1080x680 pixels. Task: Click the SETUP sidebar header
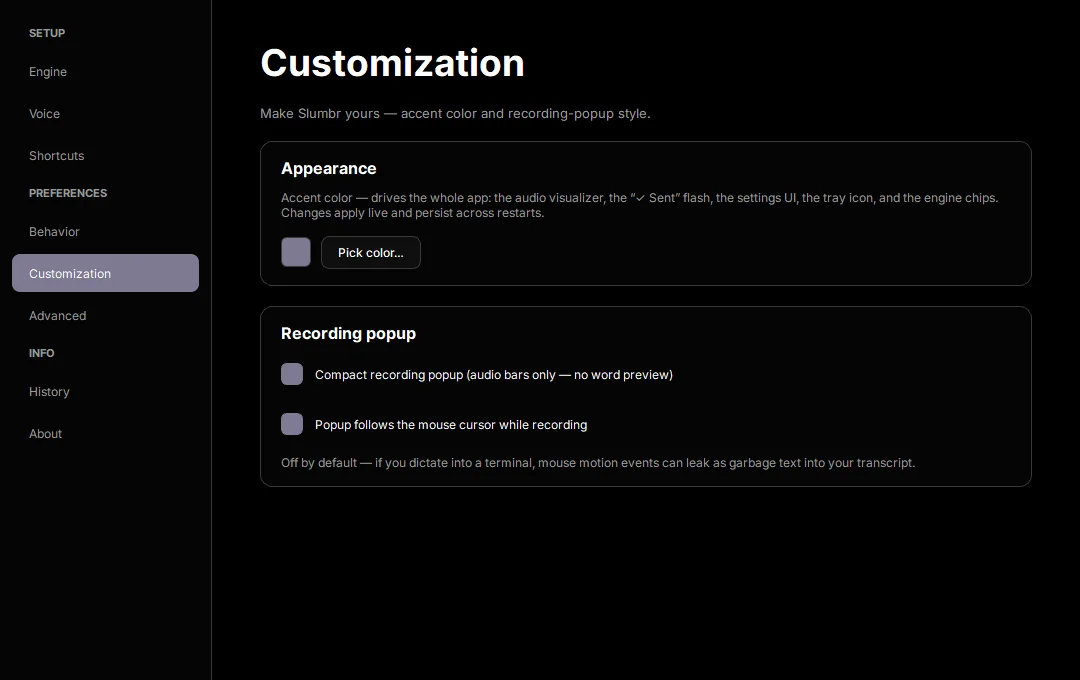tap(47, 33)
